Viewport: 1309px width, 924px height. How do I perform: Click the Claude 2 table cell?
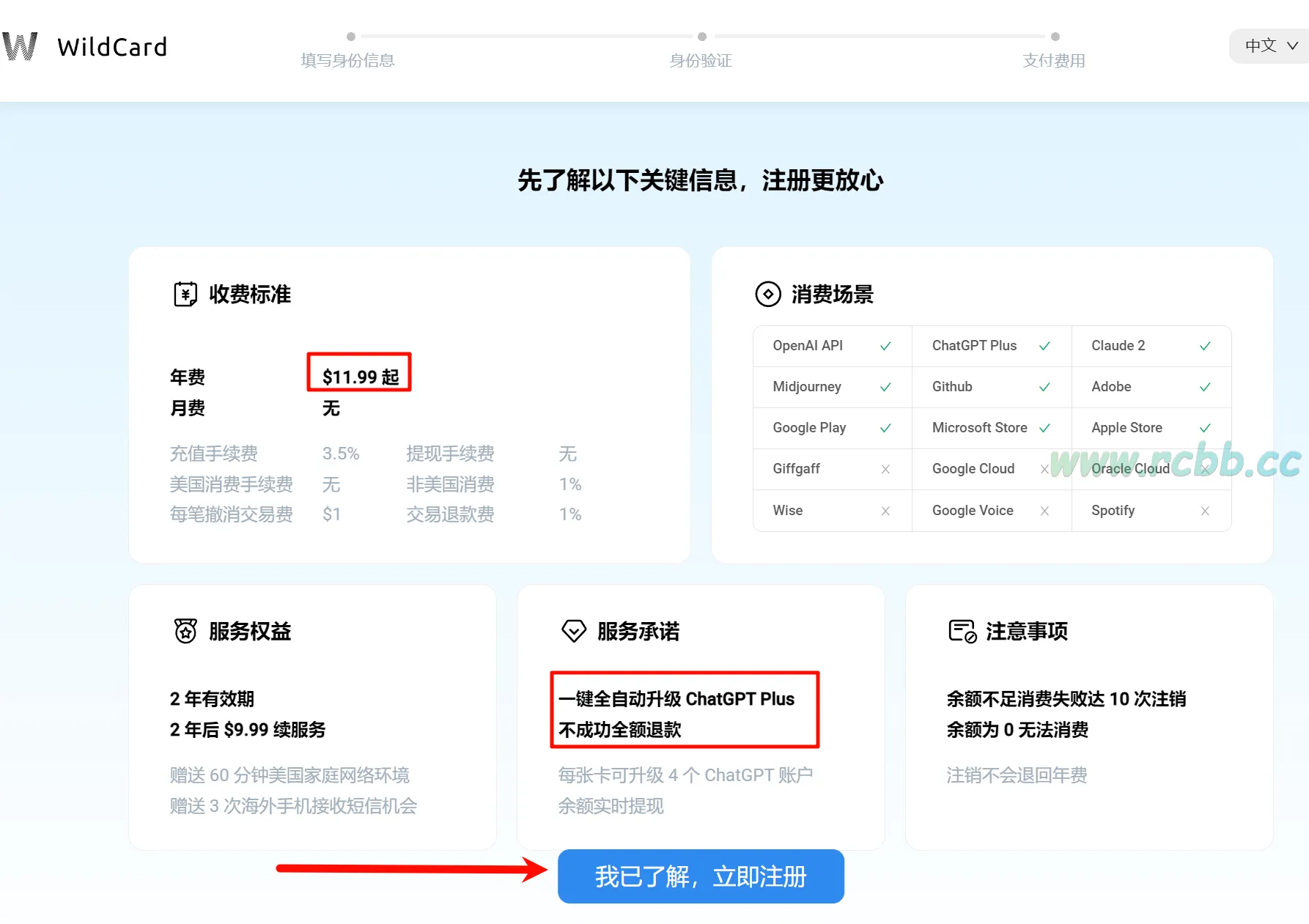[x=1151, y=346]
